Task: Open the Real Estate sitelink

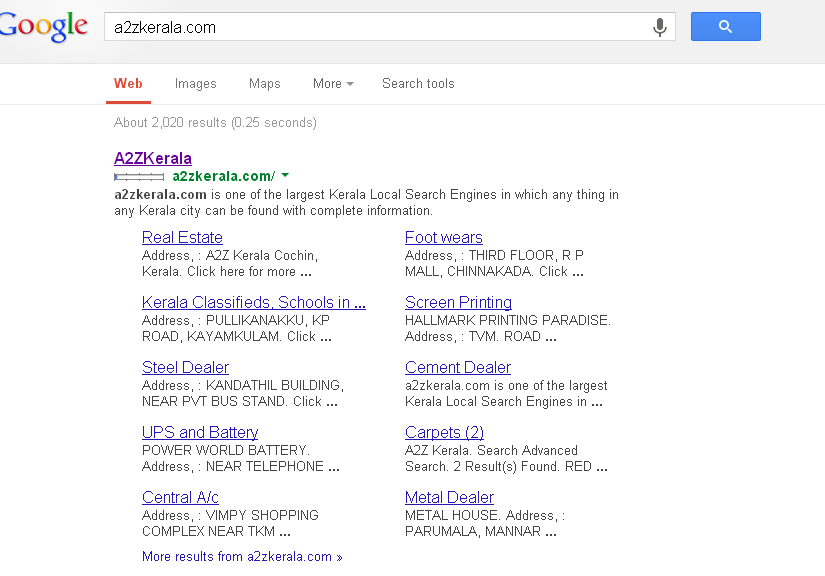Action: (x=182, y=237)
